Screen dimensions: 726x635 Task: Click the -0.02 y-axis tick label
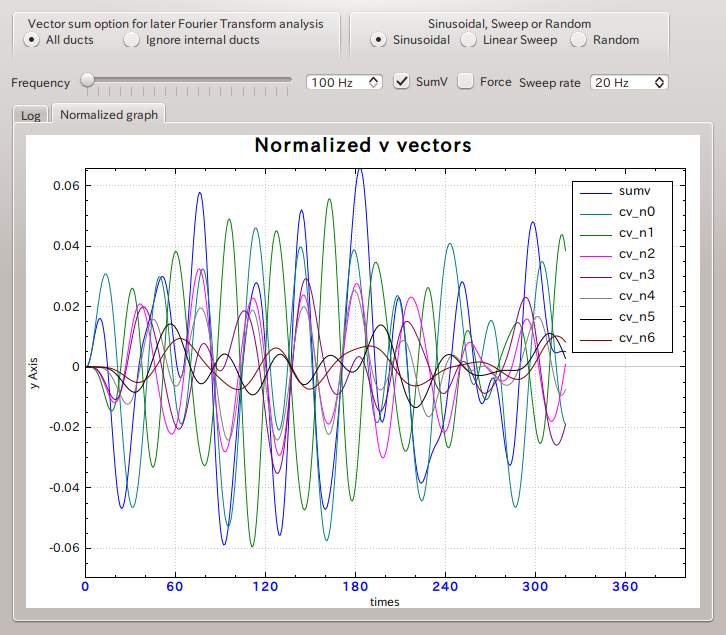[x=64, y=427]
